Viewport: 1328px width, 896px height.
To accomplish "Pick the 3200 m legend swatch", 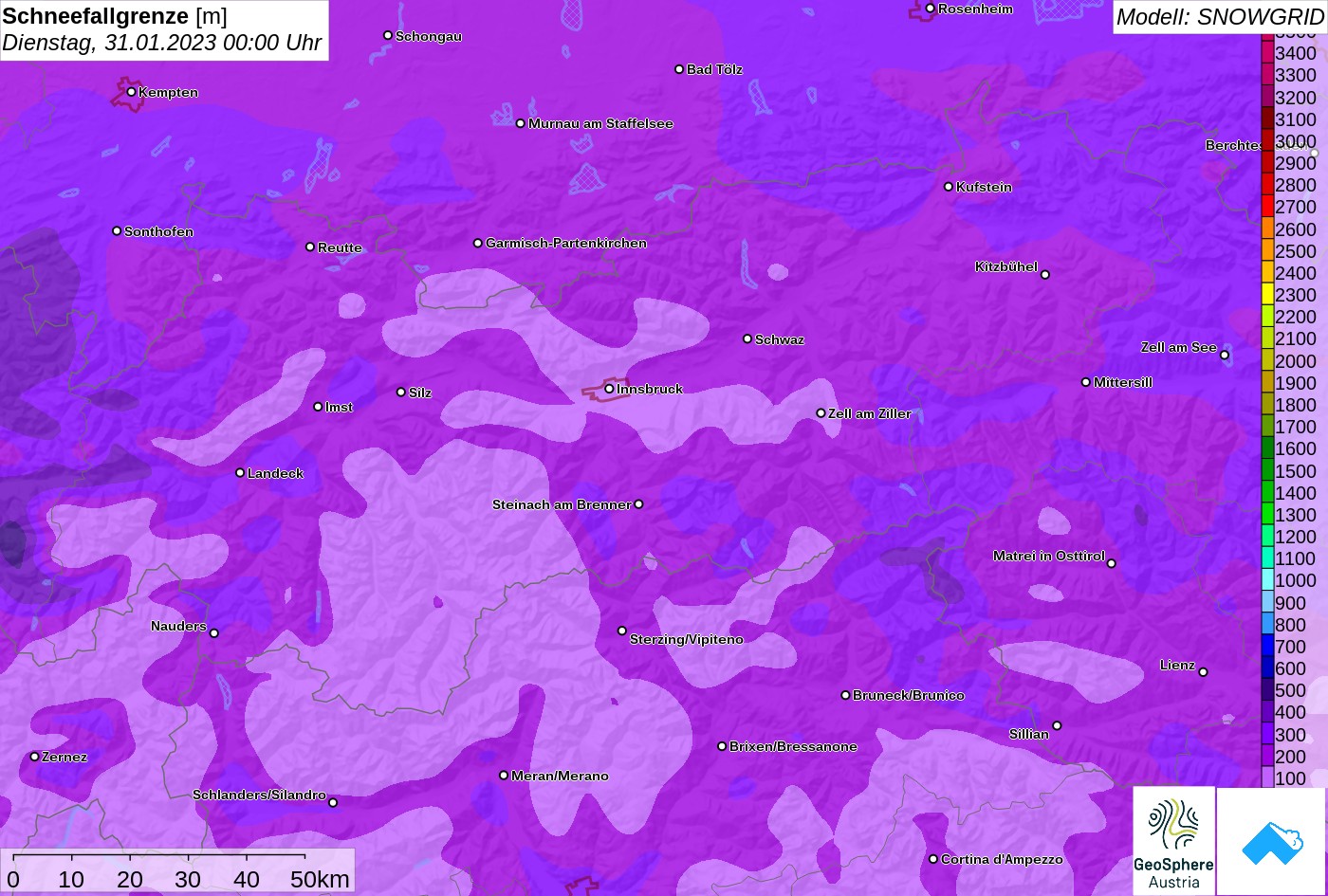I will click(1267, 97).
